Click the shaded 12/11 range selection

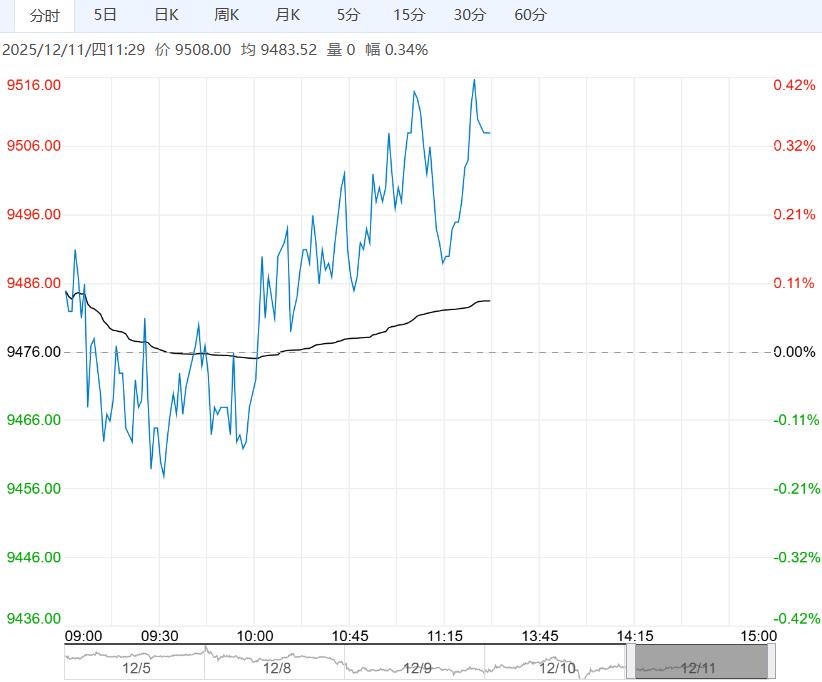click(x=700, y=662)
